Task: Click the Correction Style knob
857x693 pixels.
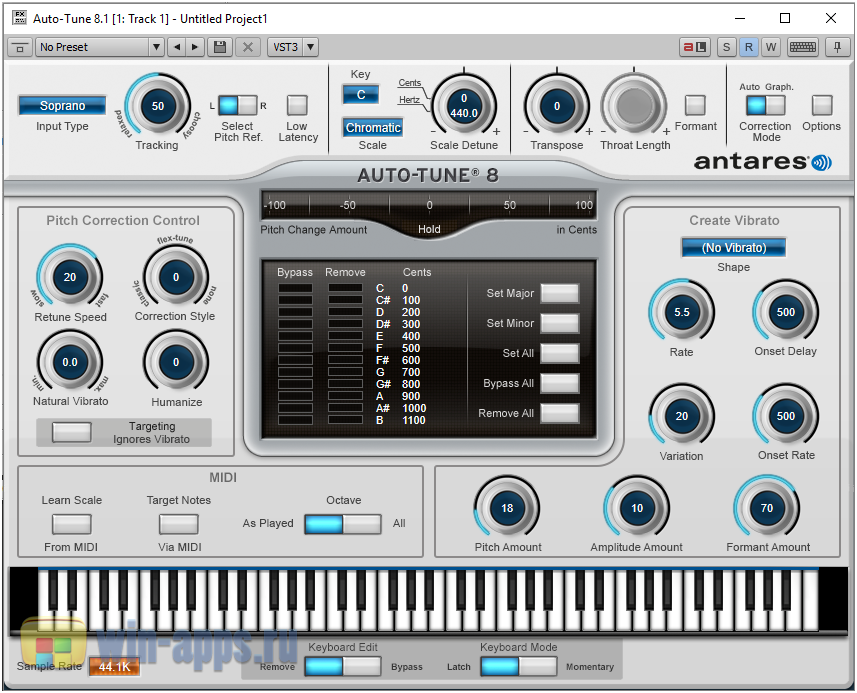Action: point(176,277)
